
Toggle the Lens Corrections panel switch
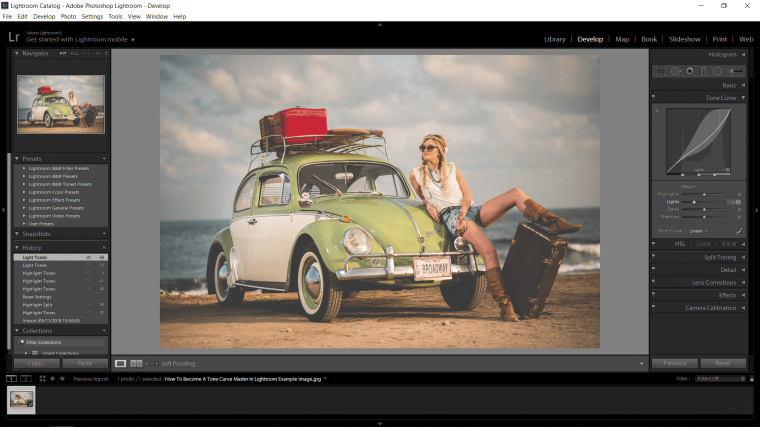click(653, 282)
